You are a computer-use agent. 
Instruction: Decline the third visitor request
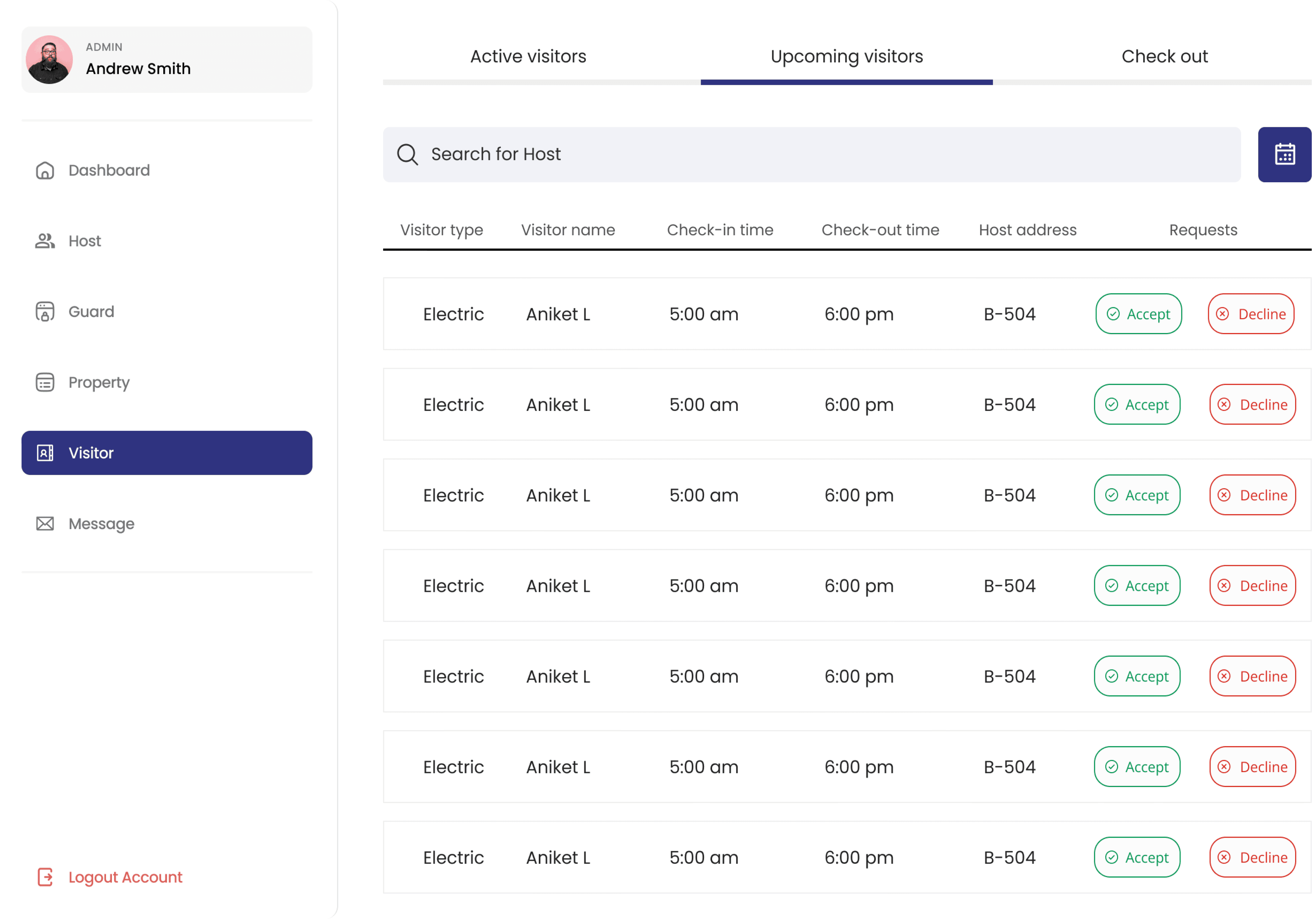tap(1252, 495)
